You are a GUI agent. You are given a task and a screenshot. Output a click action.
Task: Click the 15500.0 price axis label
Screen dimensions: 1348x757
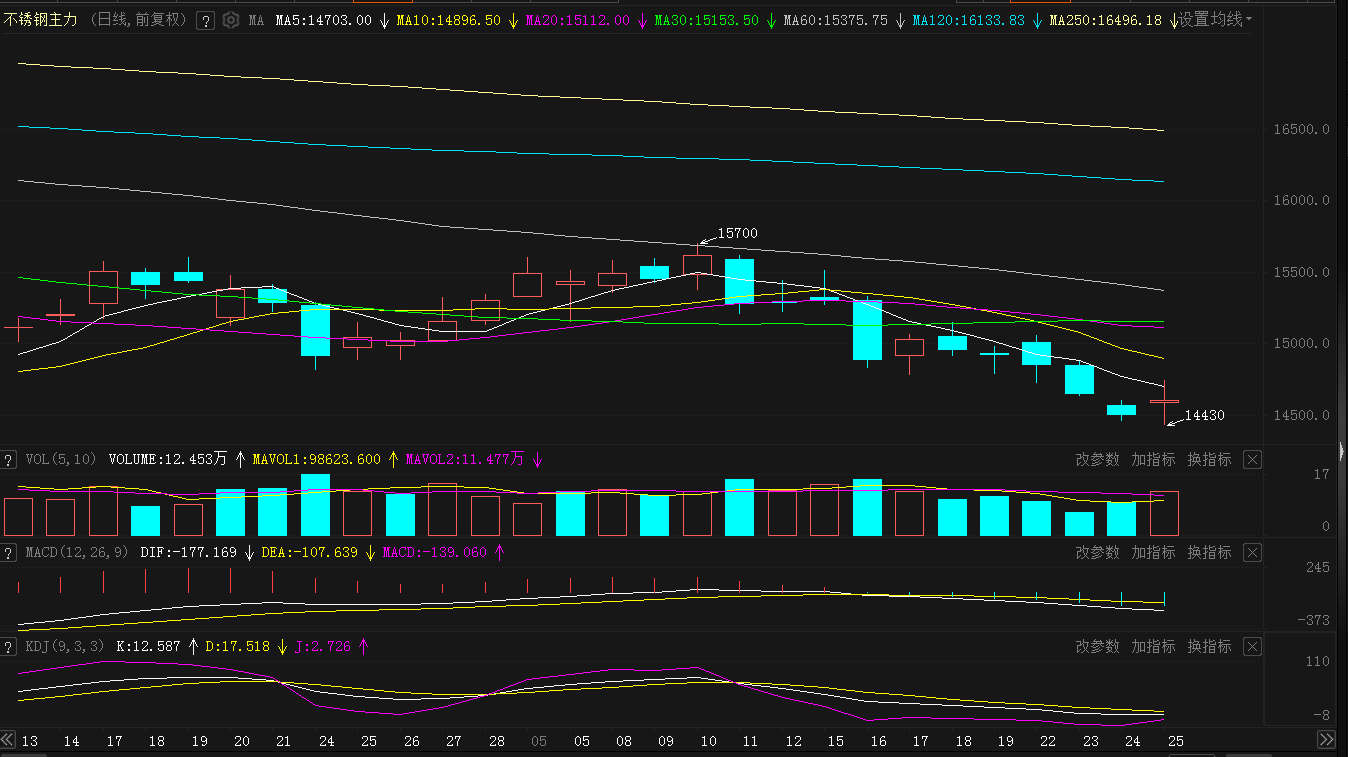click(x=1301, y=273)
